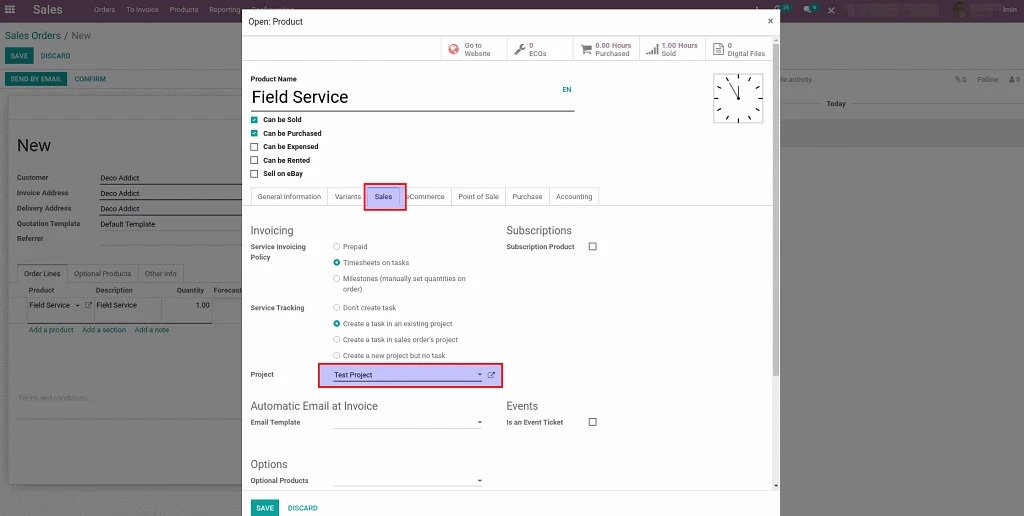Open the Optional Products tab in order form
The width and height of the screenshot is (1024, 516).
(103, 274)
